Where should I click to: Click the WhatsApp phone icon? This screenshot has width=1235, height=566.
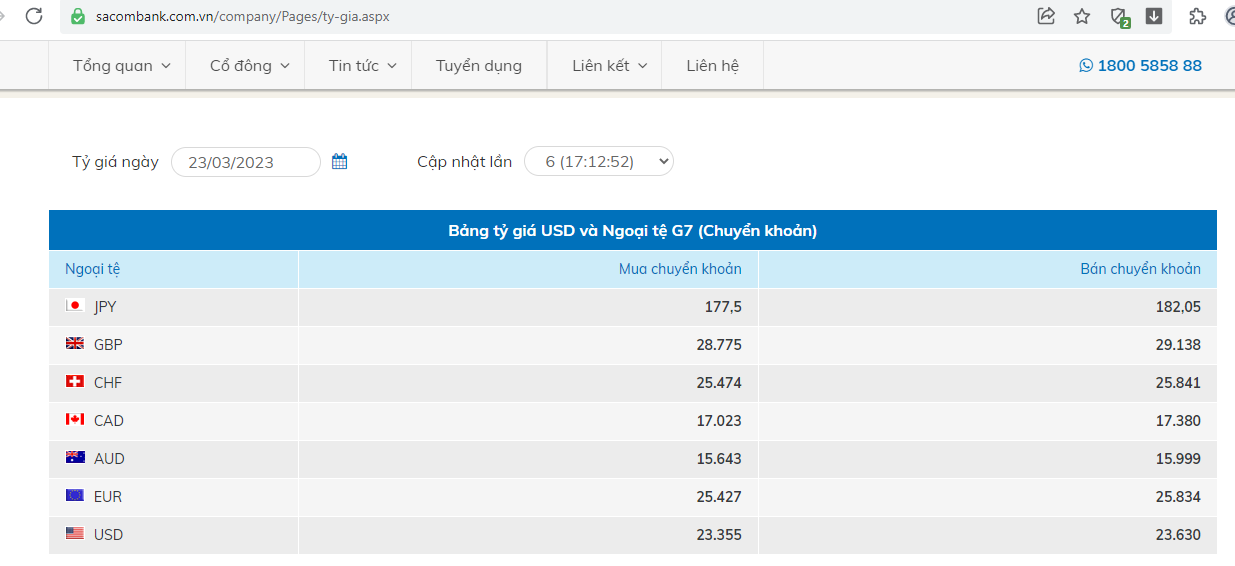pyautogui.click(x=1086, y=66)
